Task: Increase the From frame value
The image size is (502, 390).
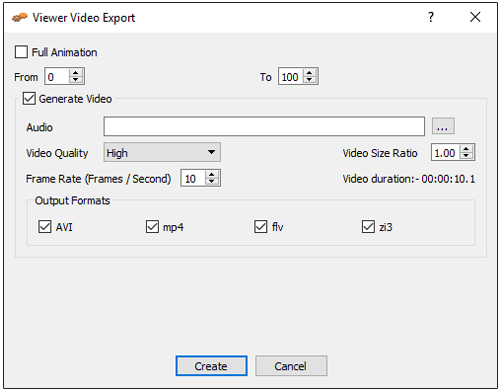Action: [x=76, y=73]
